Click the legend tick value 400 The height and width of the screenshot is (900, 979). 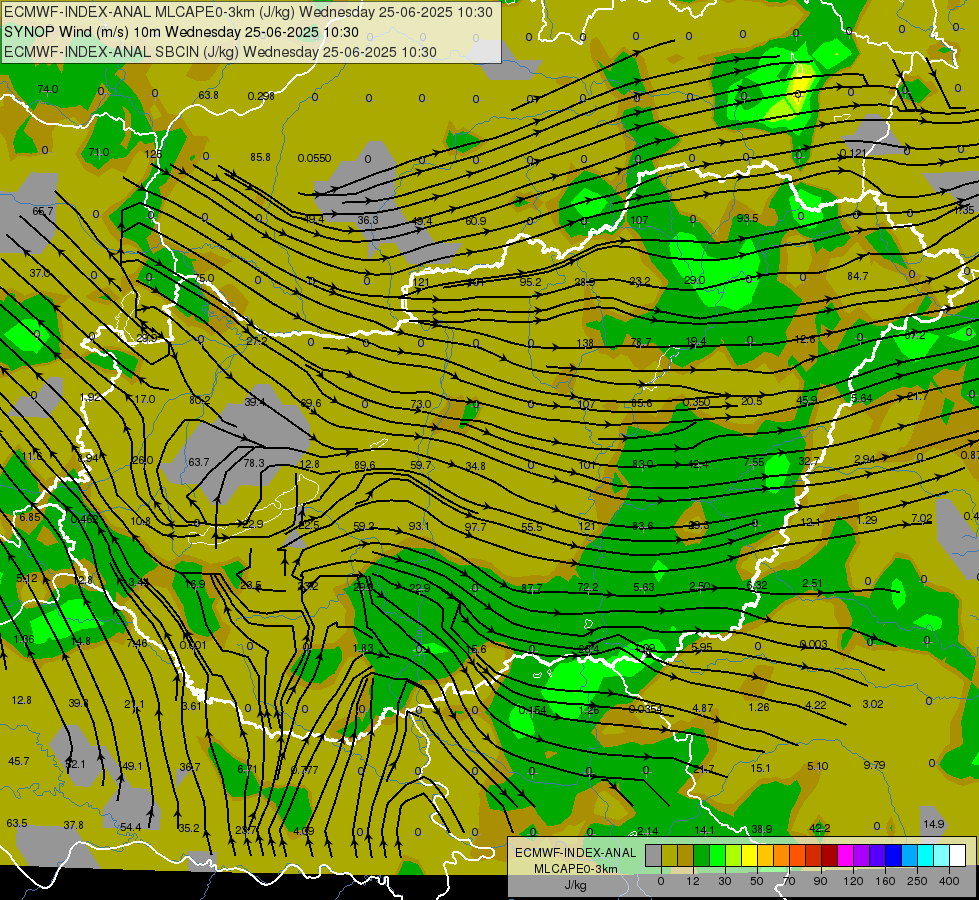click(949, 881)
